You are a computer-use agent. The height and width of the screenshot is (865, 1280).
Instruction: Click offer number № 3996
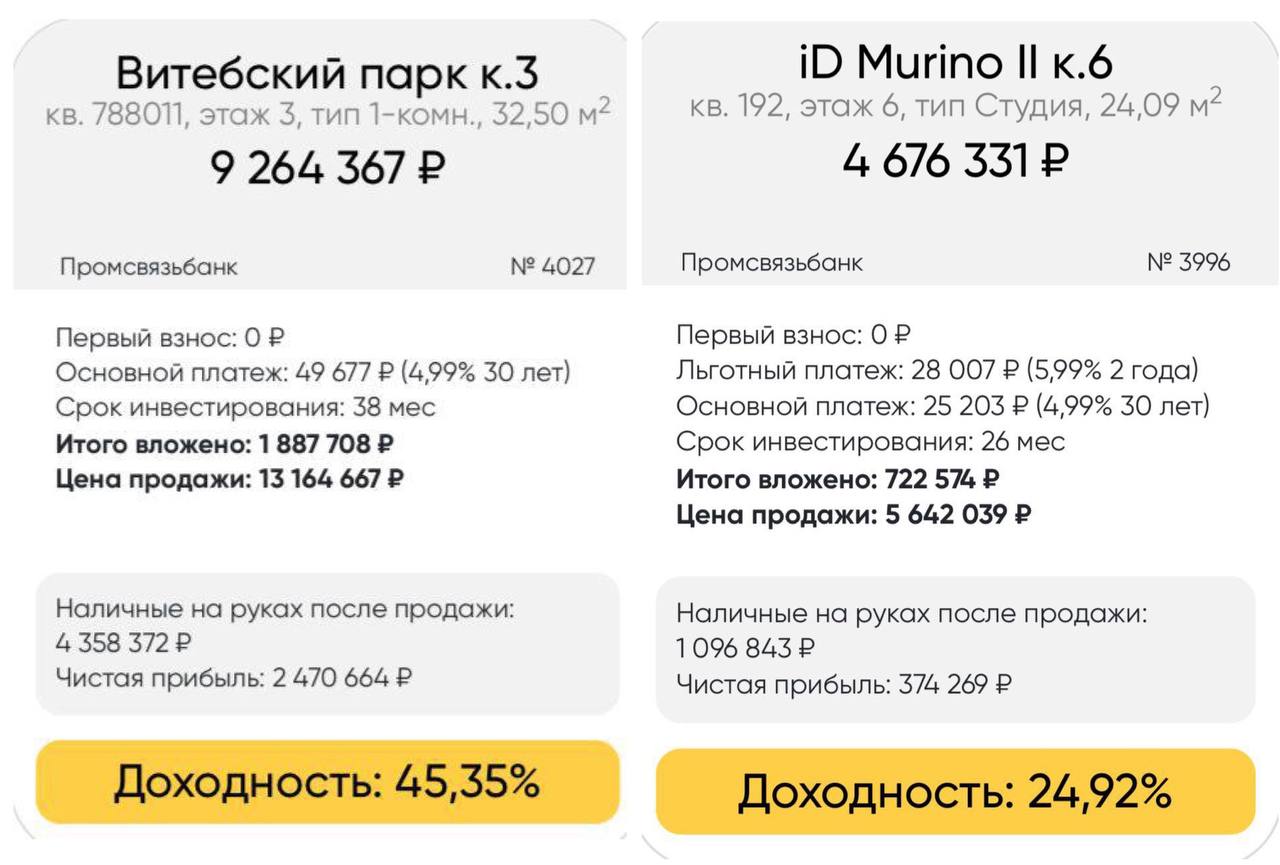[1188, 262]
